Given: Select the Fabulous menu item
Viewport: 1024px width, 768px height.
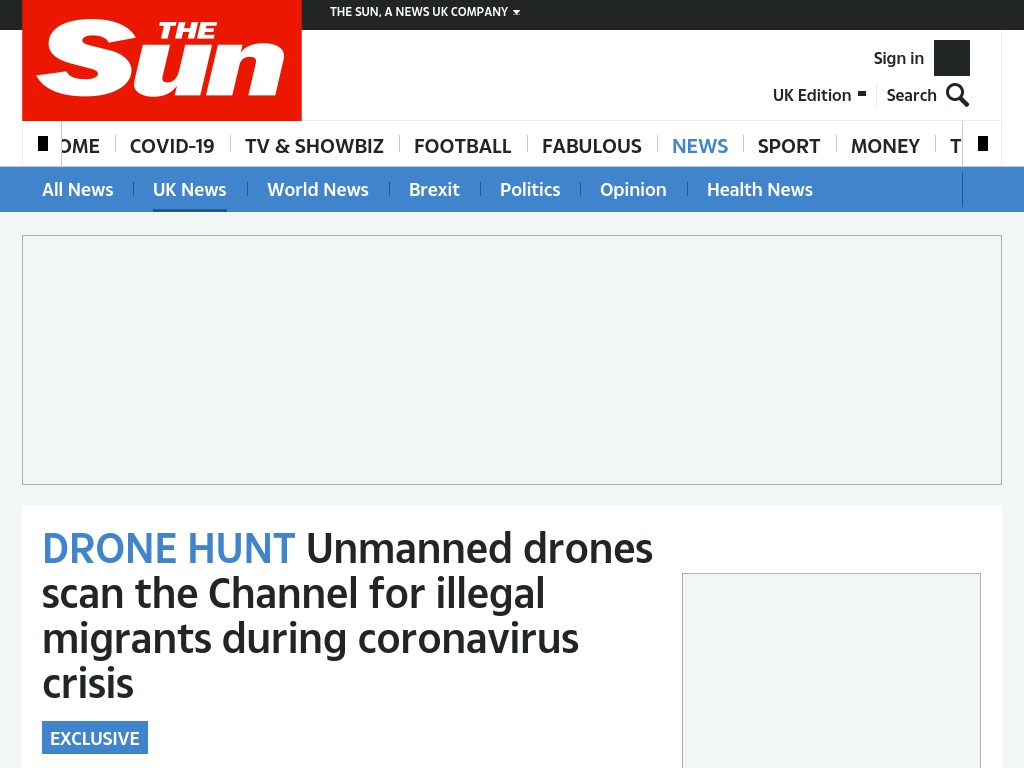Looking at the screenshot, I should pos(592,146).
